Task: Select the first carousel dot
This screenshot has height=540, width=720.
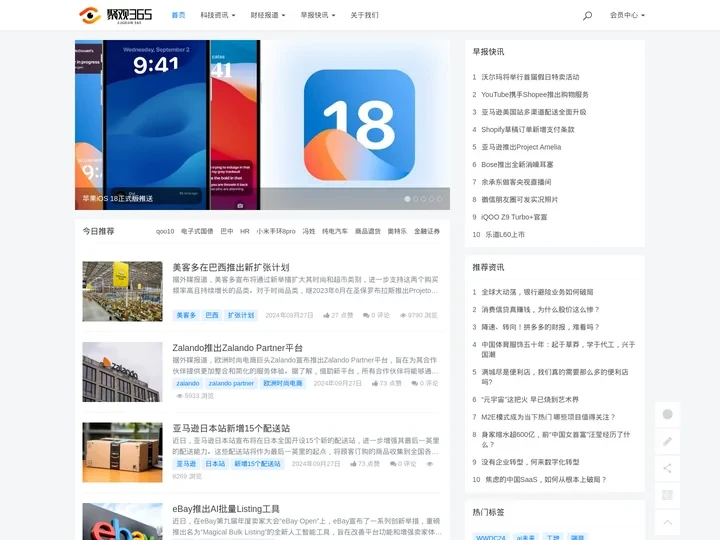Action: [407, 199]
